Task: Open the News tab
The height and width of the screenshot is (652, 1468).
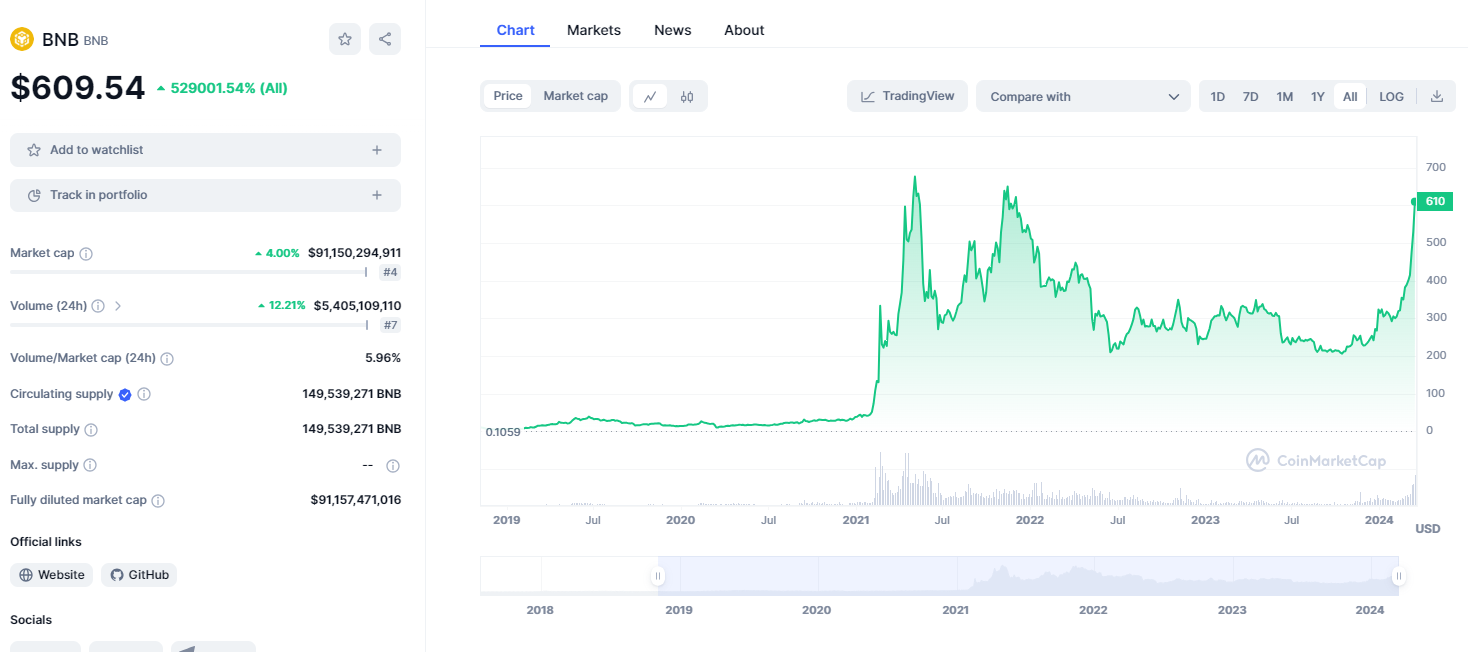Action: [x=672, y=30]
